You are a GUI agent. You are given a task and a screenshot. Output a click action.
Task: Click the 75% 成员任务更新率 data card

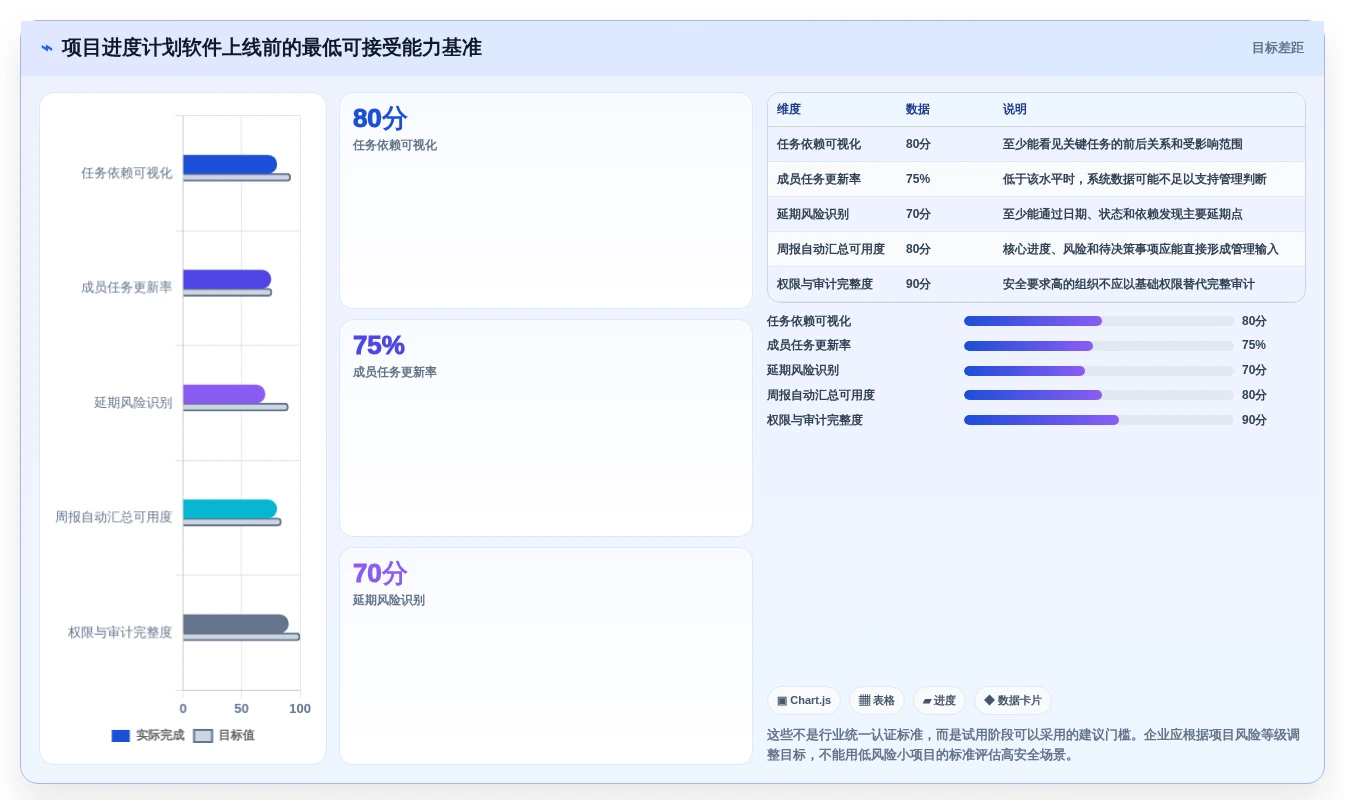[546, 428]
